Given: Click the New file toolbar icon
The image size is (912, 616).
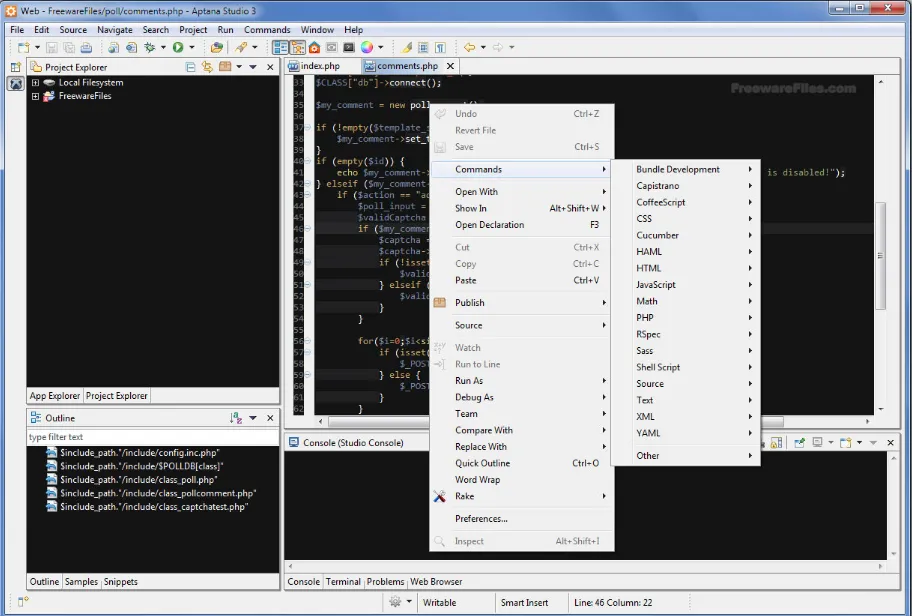Looking at the screenshot, I should [x=23, y=48].
